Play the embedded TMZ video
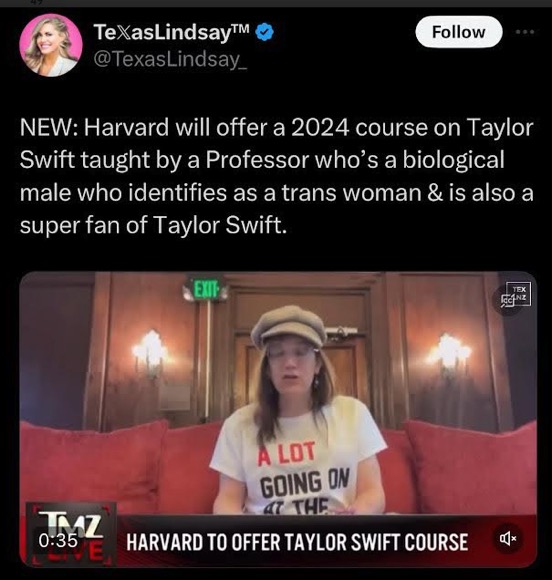Viewport: 552px width, 580px height. [278, 419]
